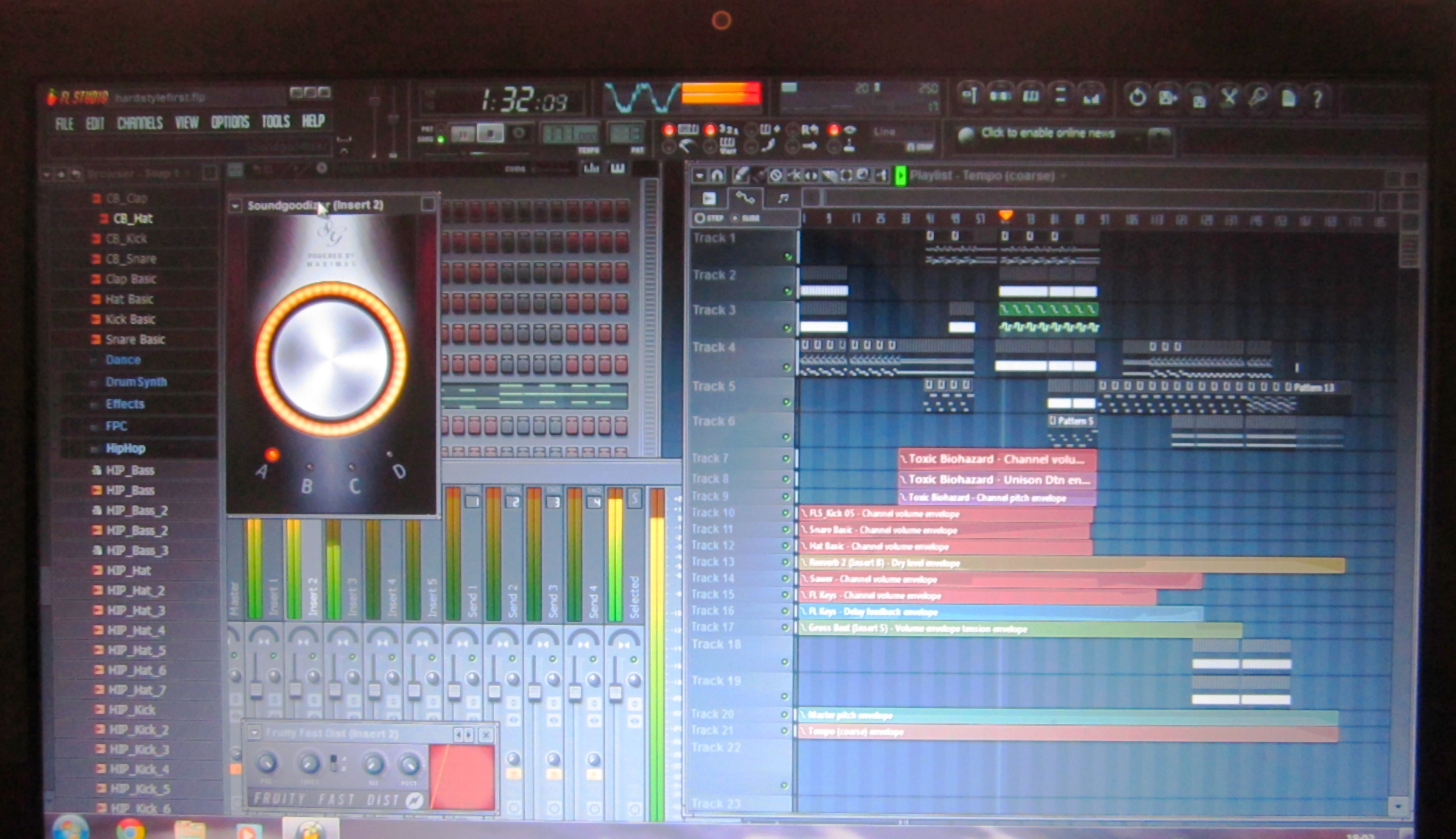Select Soundgoodizer preset D
The height and width of the screenshot is (839, 1456).
coord(389,455)
